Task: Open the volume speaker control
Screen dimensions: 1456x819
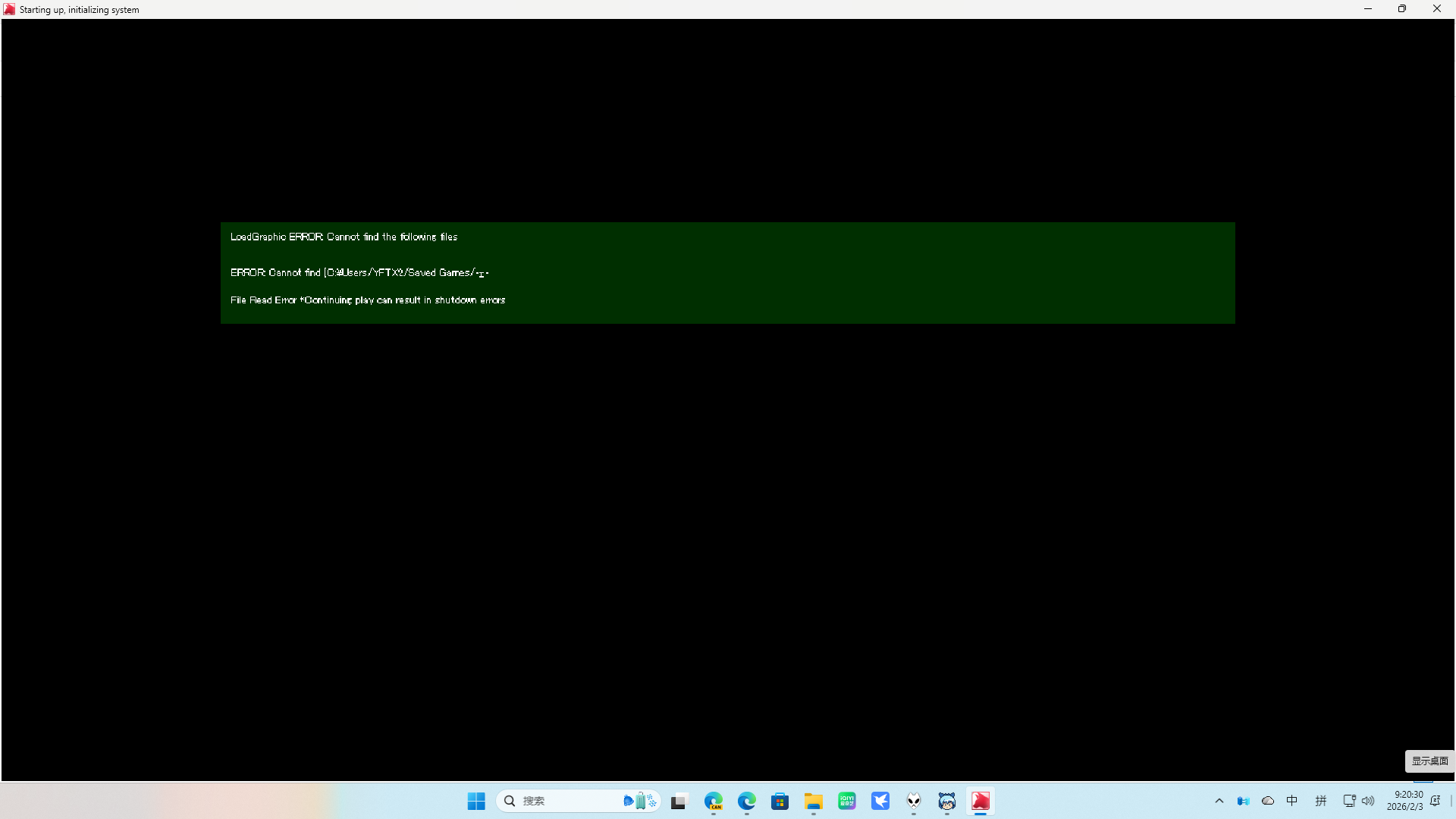Action: [x=1368, y=801]
